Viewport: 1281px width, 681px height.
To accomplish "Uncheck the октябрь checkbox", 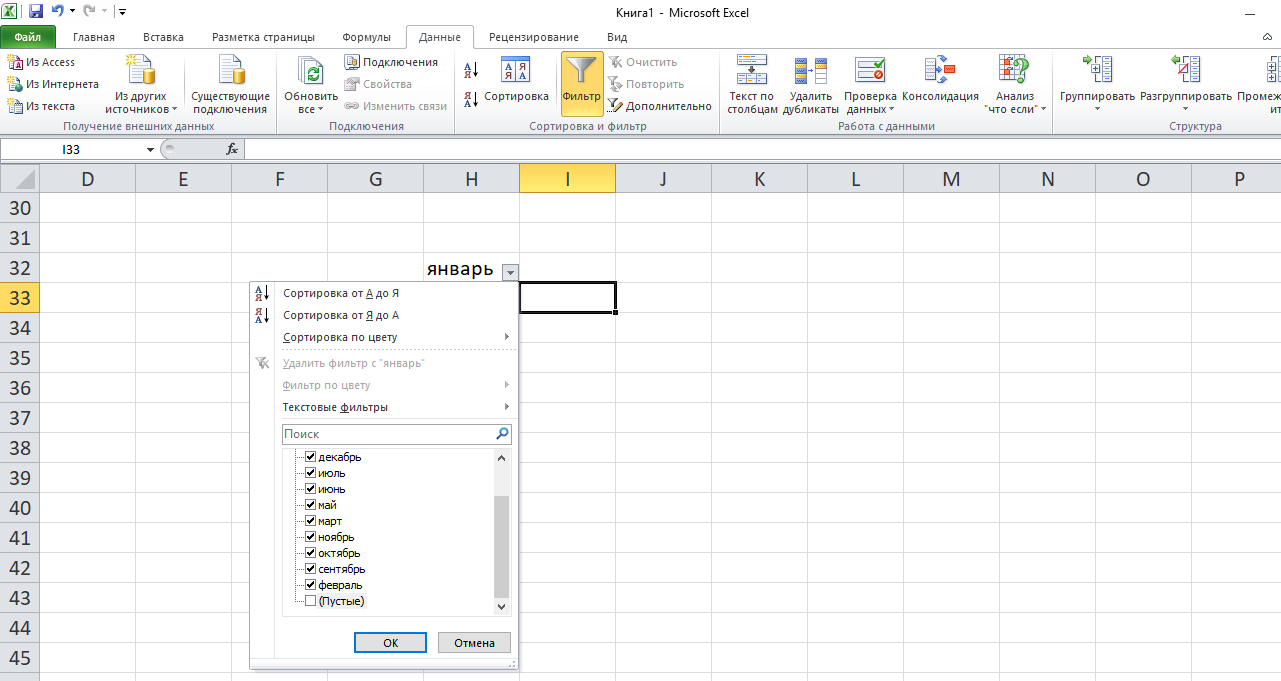I will pos(311,553).
